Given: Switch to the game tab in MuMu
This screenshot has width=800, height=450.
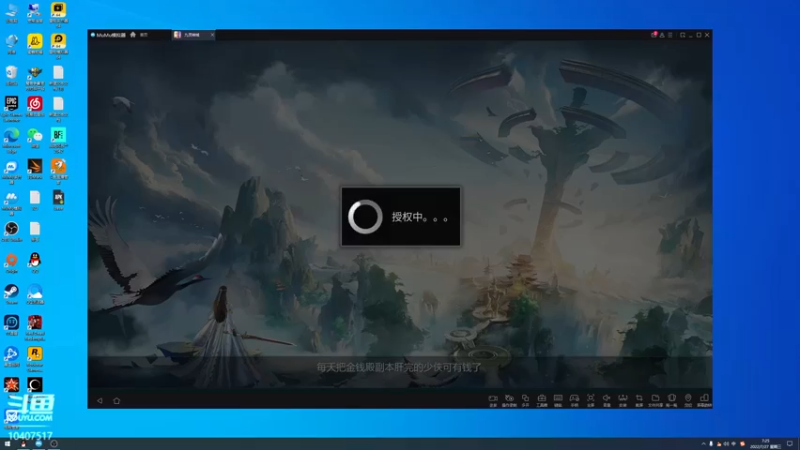Looking at the screenshot, I should [191, 35].
